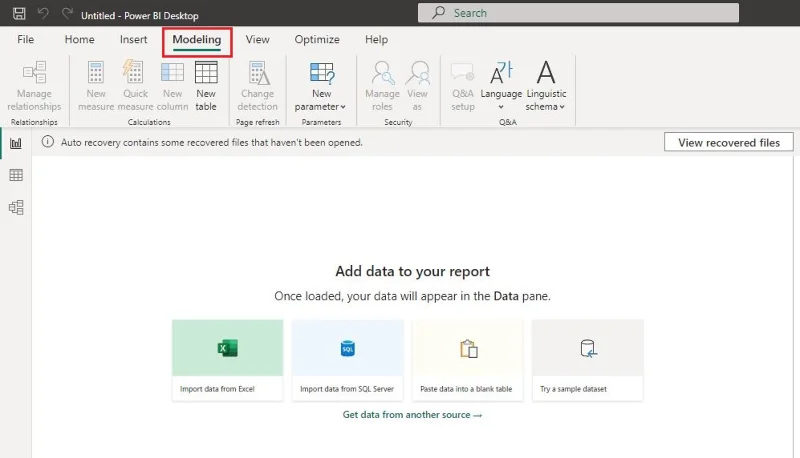Switch to Report view in sidebar
This screenshot has width=800, height=458.
pos(16,143)
